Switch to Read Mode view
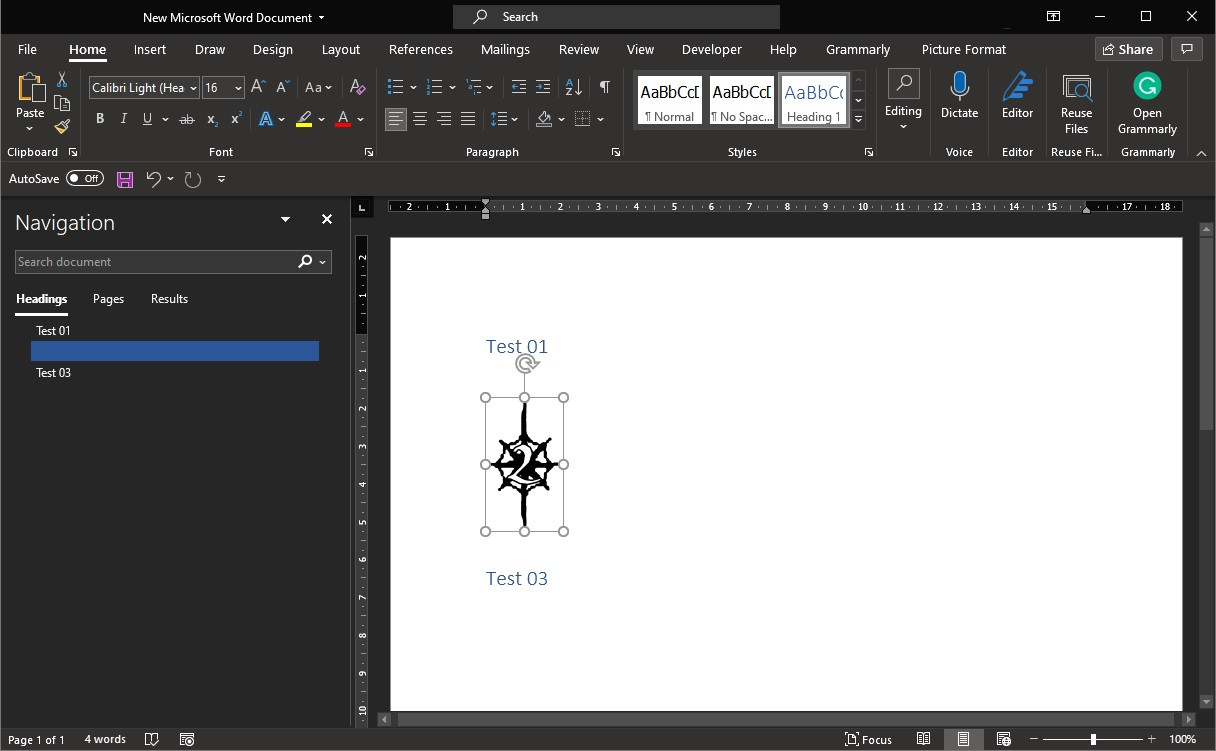This screenshot has width=1216, height=751. [x=924, y=739]
